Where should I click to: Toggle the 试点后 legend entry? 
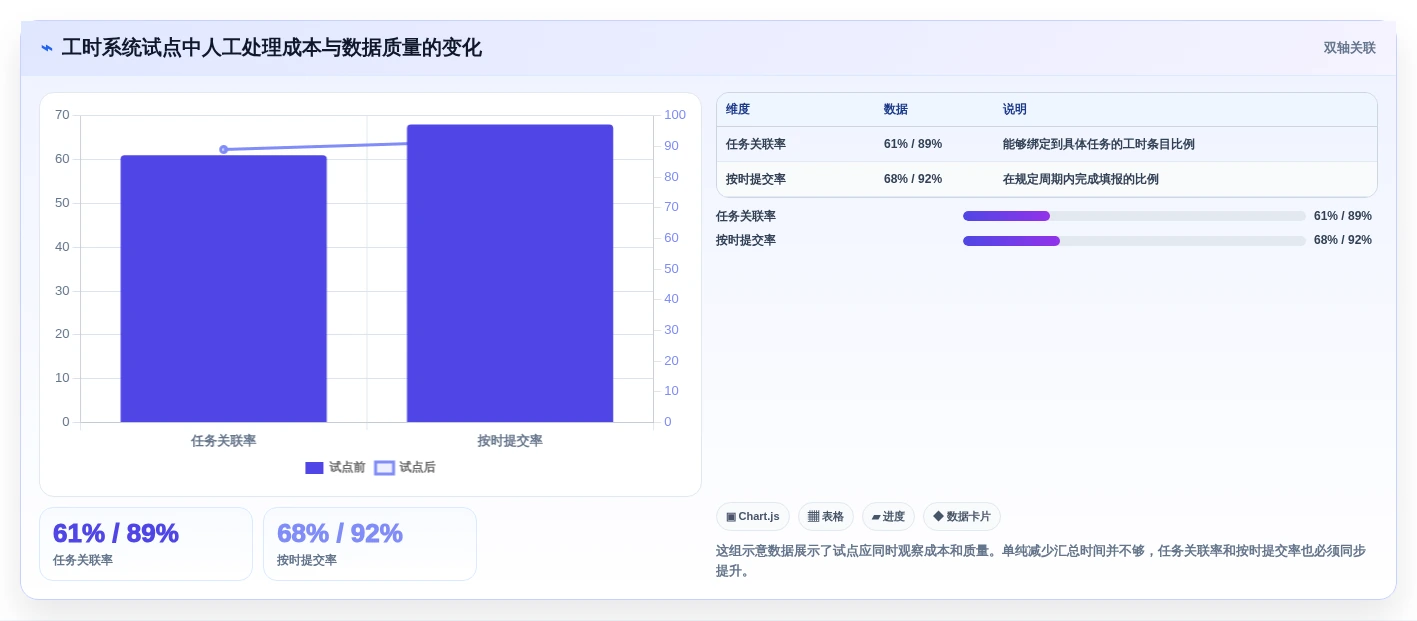click(x=405, y=467)
